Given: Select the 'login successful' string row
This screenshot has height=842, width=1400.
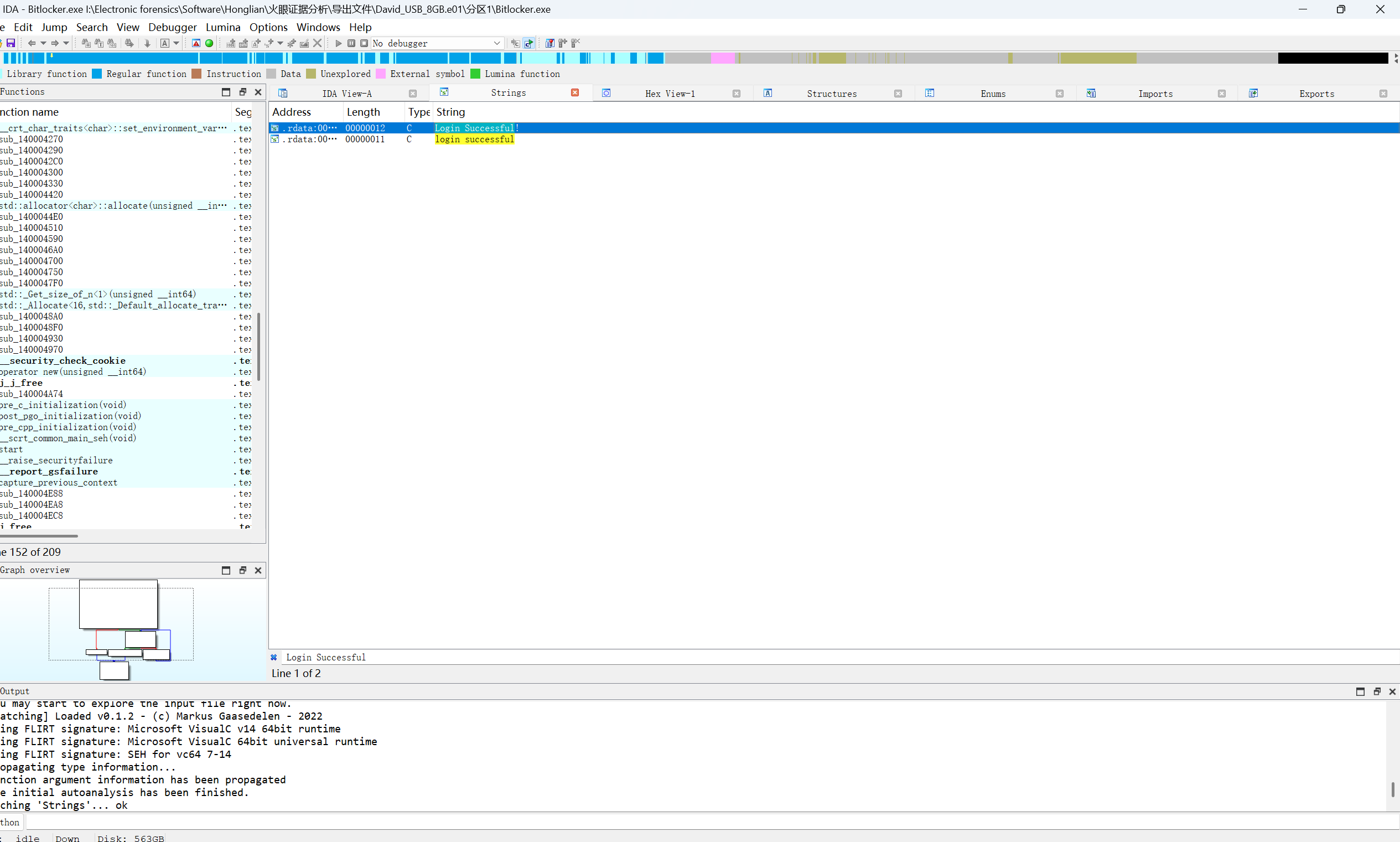Looking at the screenshot, I should click(474, 140).
